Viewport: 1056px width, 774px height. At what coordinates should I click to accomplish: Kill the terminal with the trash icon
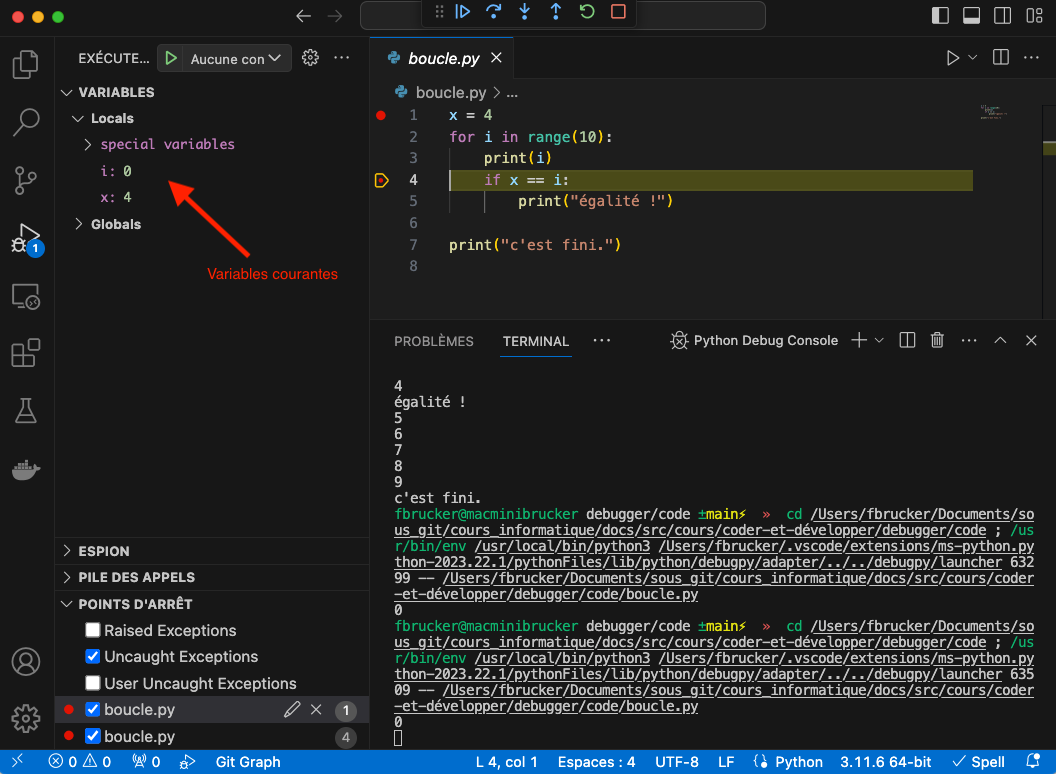pyautogui.click(x=937, y=340)
